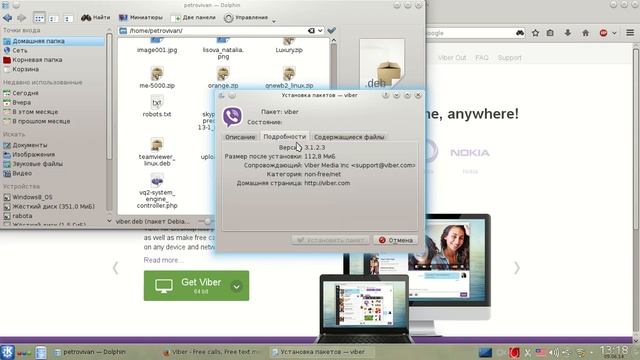Select the image001.jpg file
Viewport: 640px width, 360px height.
[x=157, y=46]
